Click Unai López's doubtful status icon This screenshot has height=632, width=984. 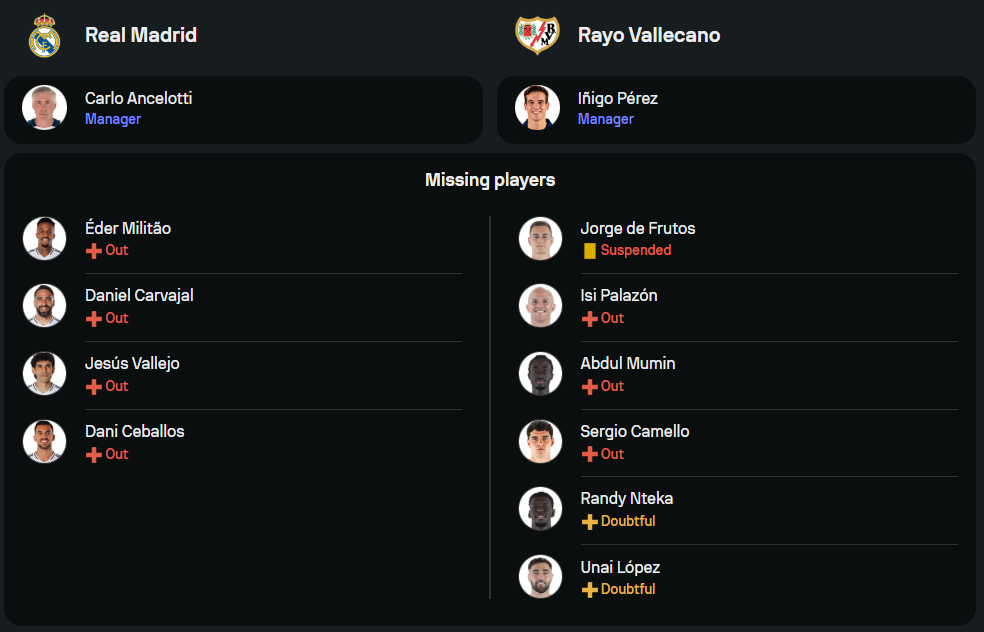tap(590, 590)
